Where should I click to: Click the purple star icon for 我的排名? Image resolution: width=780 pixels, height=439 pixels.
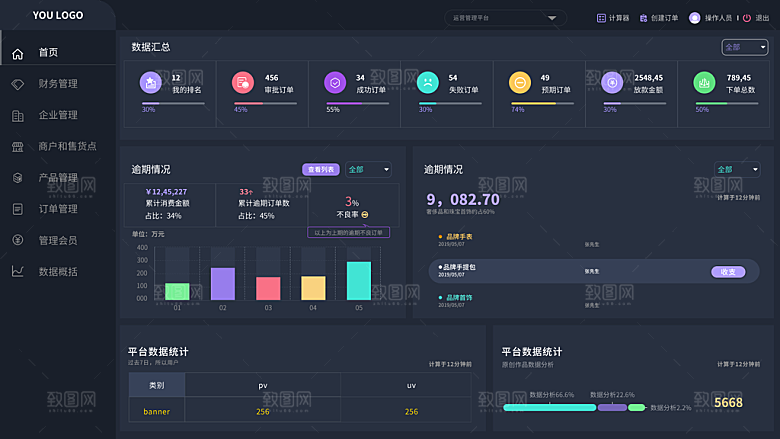point(150,83)
